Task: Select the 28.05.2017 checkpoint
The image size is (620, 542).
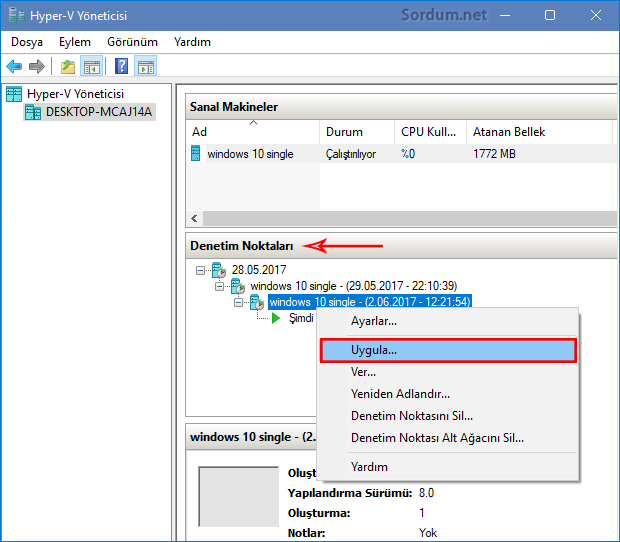Action: [x=259, y=270]
